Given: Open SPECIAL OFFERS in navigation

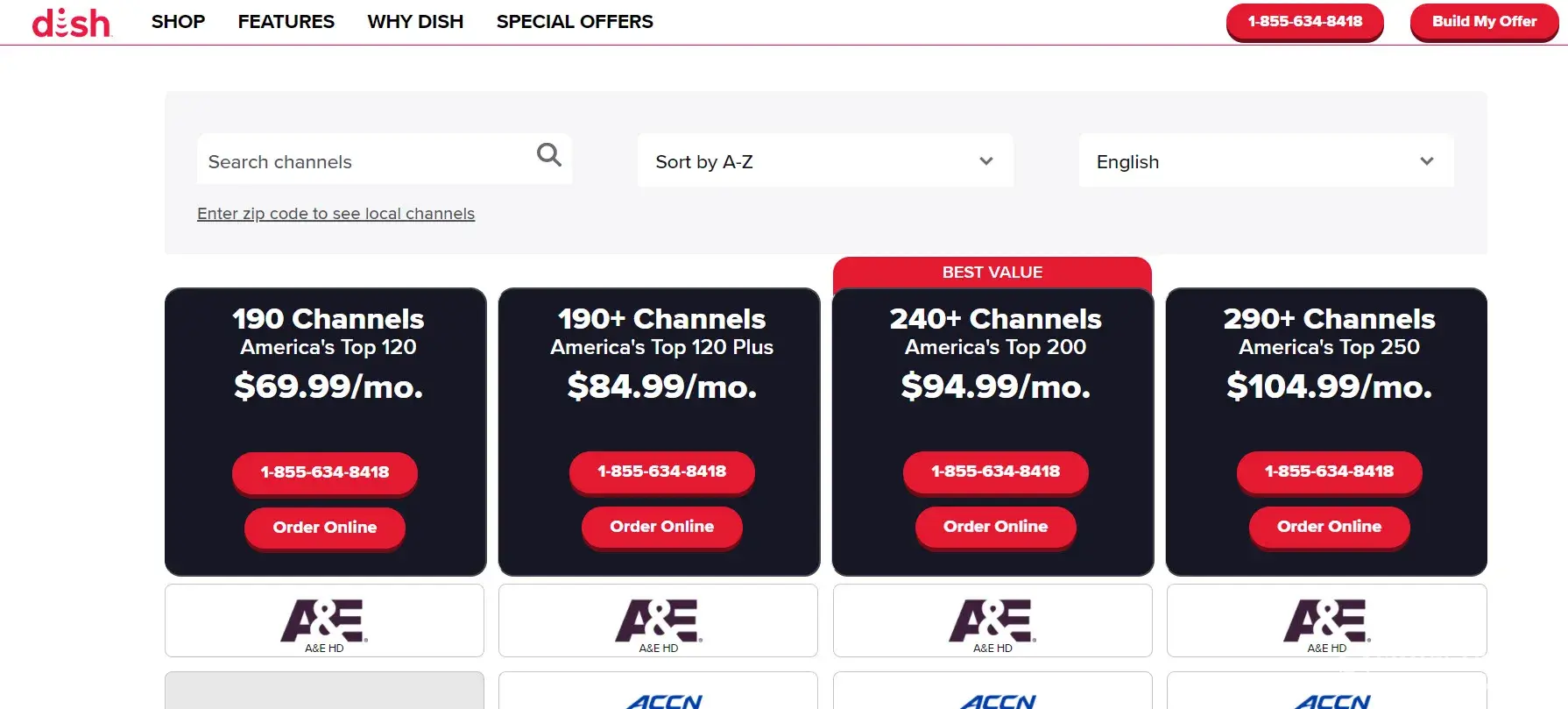Looking at the screenshot, I should pos(575,22).
